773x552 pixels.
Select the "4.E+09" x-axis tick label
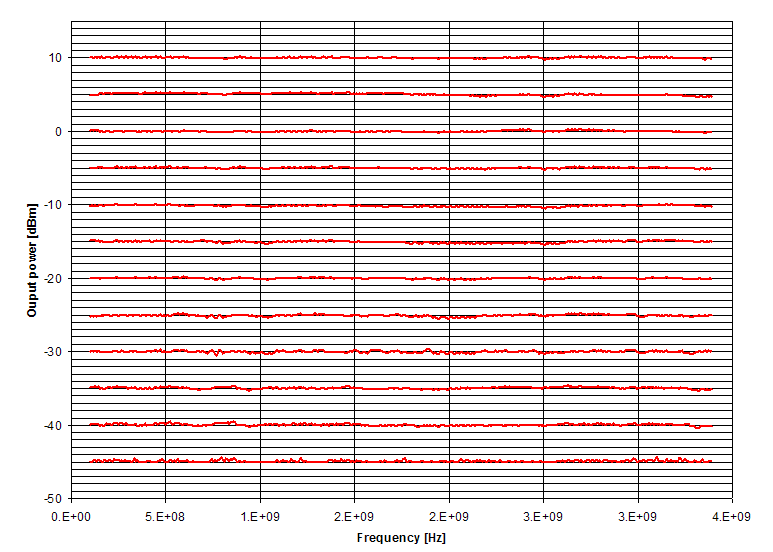(x=732, y=516)
